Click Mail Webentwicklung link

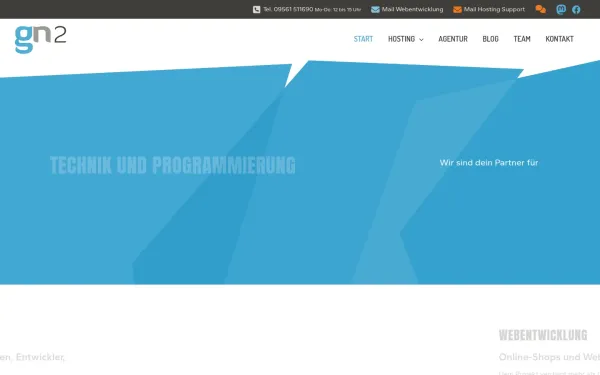pyautogui.click(x=412, y=9)
